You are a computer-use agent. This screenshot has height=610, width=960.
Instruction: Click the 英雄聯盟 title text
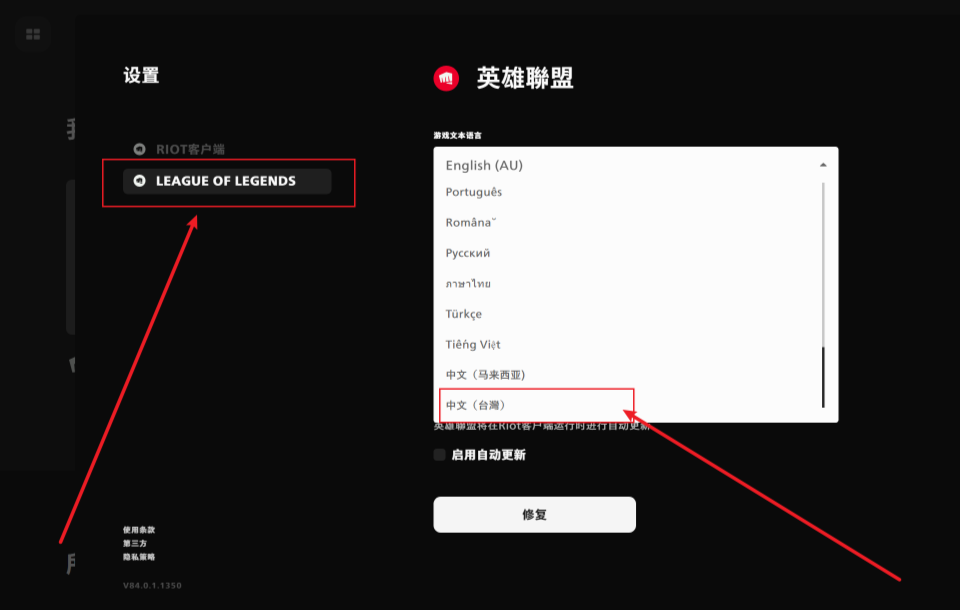click(525, 78)
